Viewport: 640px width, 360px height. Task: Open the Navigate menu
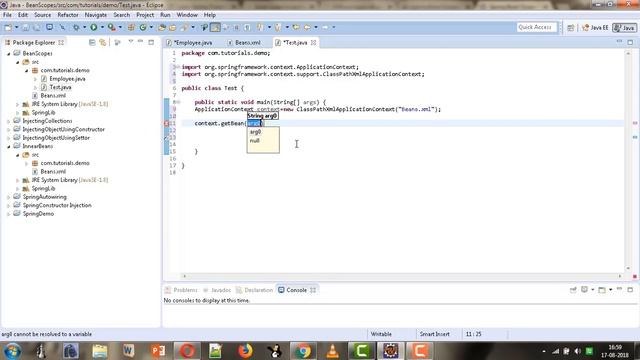(96, 15)
